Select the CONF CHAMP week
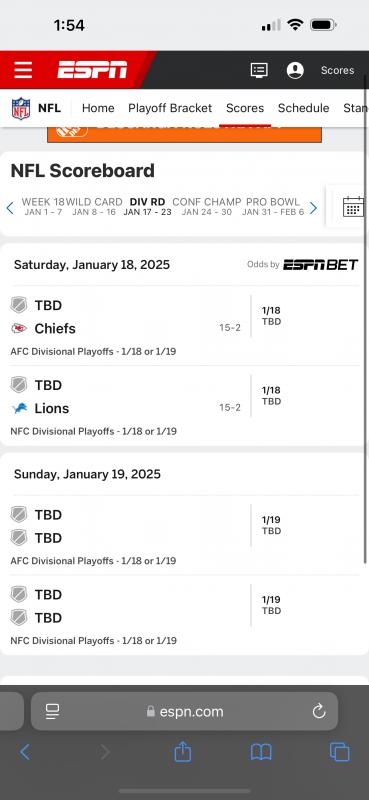Viewport: 369px width, 800px height. point(207,206)
